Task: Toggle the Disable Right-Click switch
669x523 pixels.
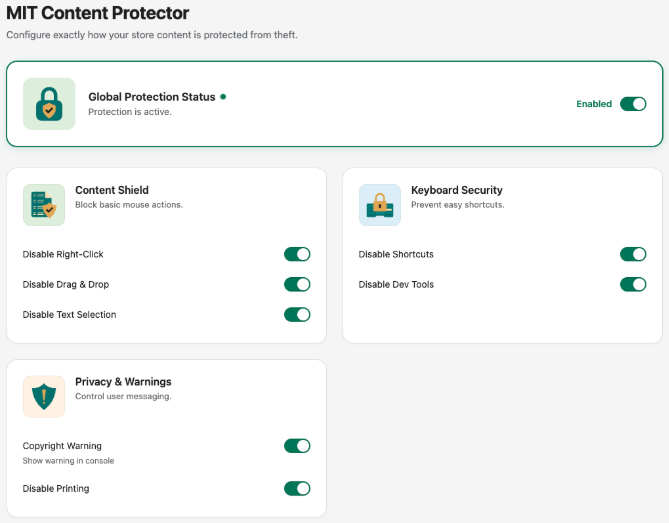Action: click(297, 254)
